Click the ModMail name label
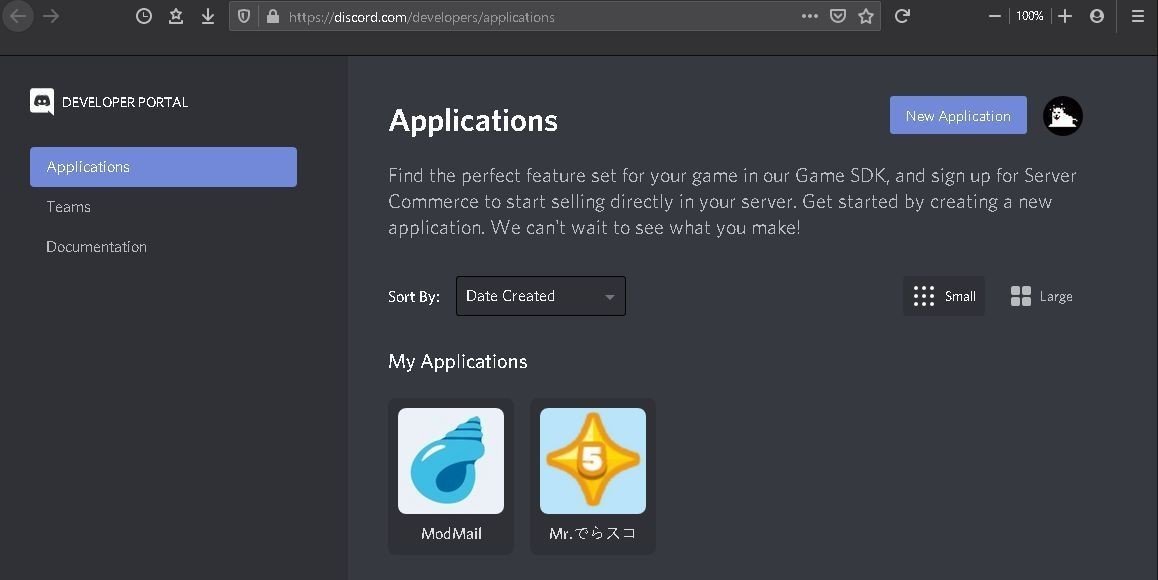1158x580 pixels. tap(451, 533)
